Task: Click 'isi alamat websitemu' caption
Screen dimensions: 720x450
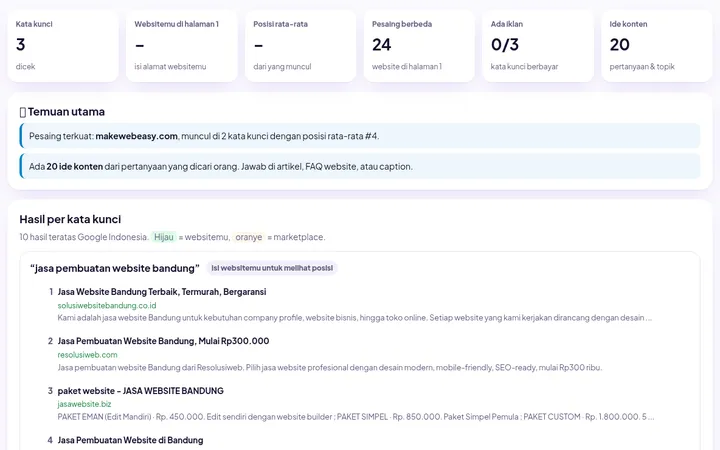Action: [x=170, y=67]
